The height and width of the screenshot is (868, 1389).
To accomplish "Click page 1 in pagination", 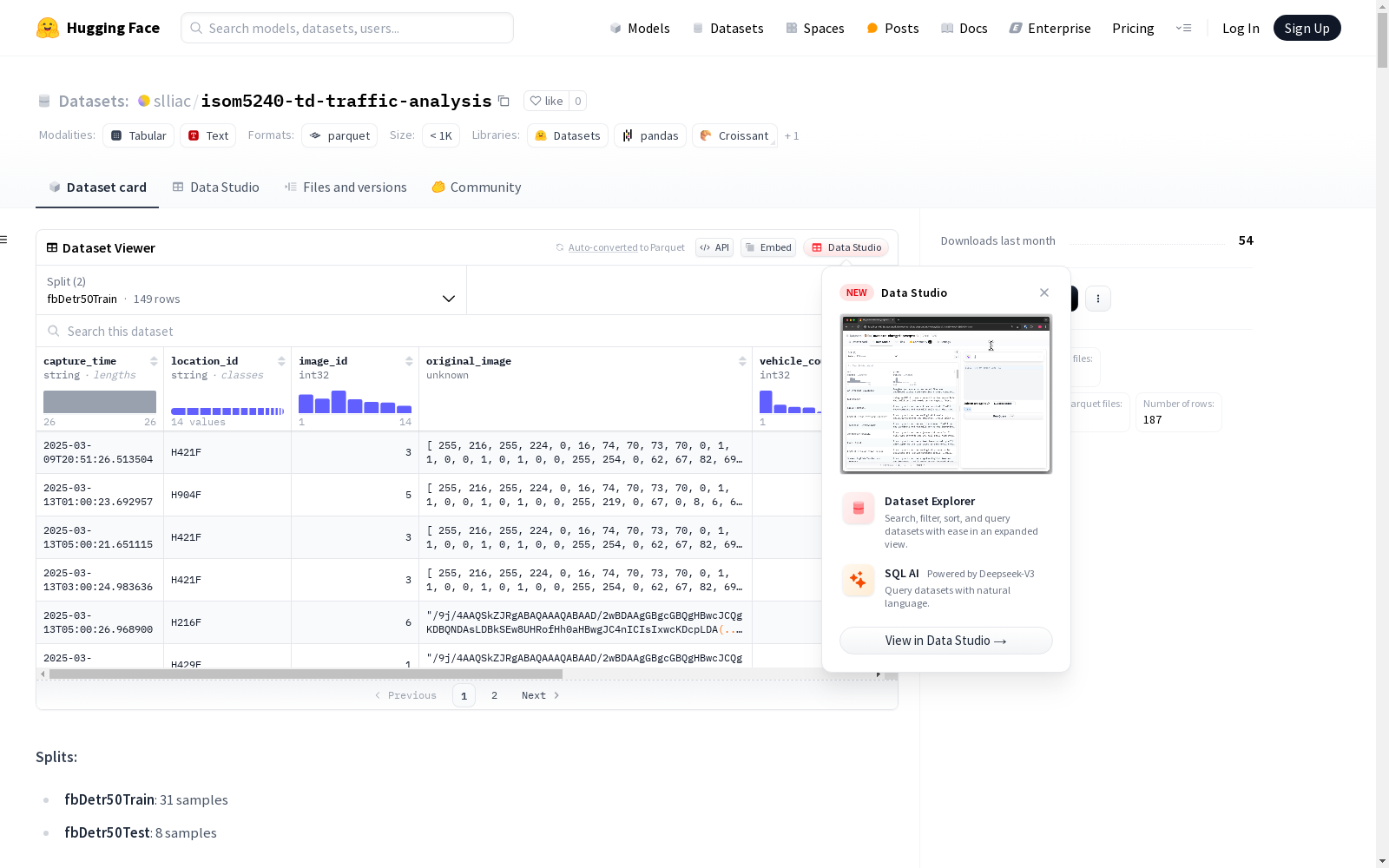I will [x=464, y=695].
